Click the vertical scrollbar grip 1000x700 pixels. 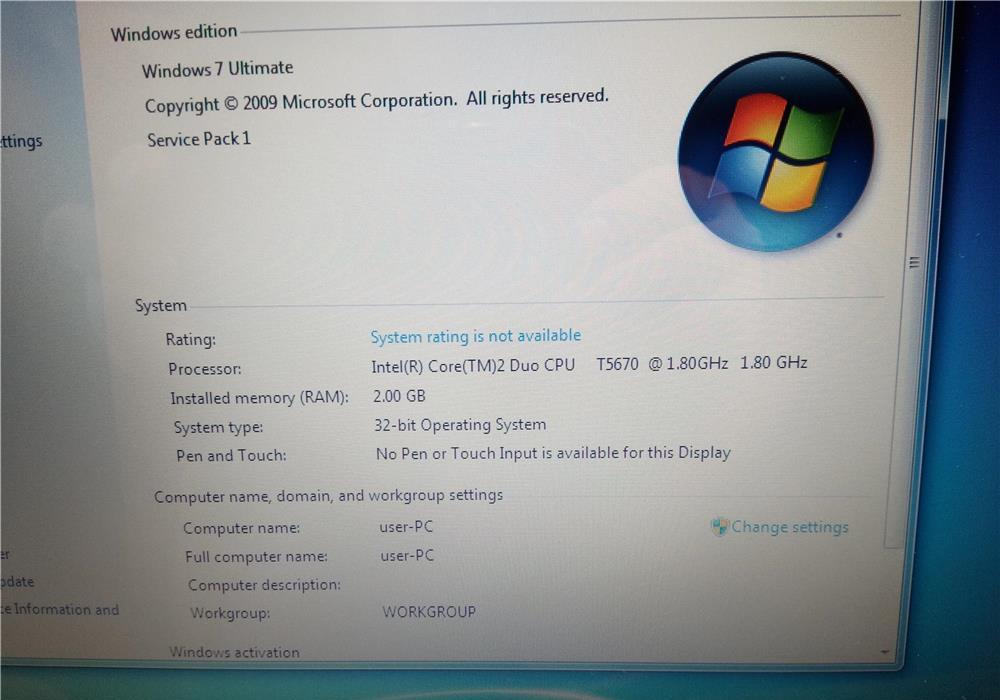pos(914,262)
